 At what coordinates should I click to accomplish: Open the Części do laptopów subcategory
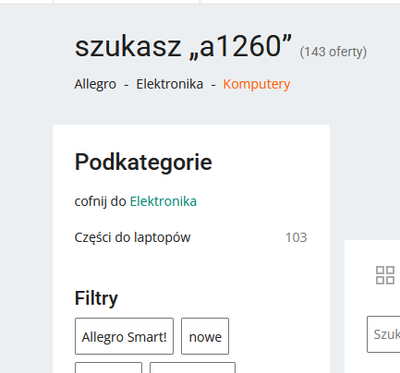(133, 238)
